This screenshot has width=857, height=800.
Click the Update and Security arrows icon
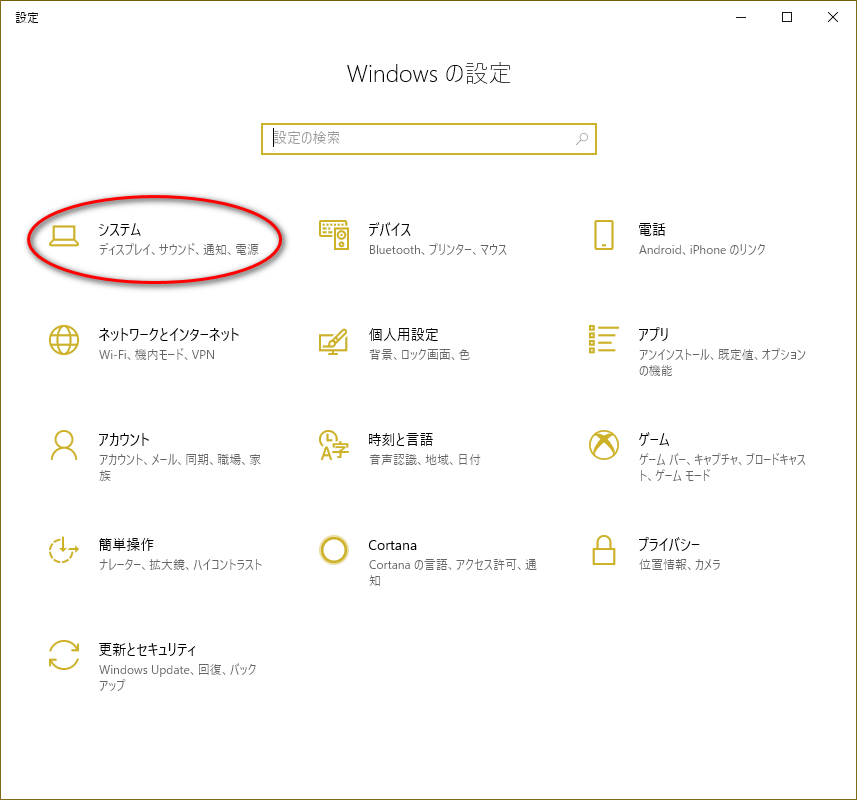(64, 655)
